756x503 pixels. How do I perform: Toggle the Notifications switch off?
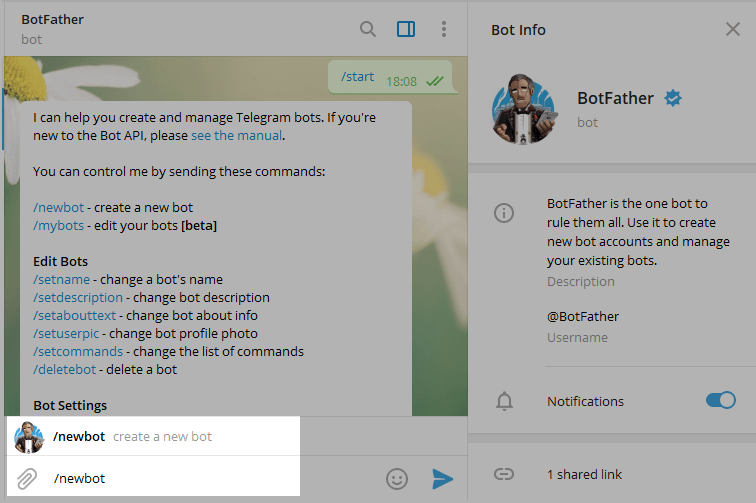[720, 400]
